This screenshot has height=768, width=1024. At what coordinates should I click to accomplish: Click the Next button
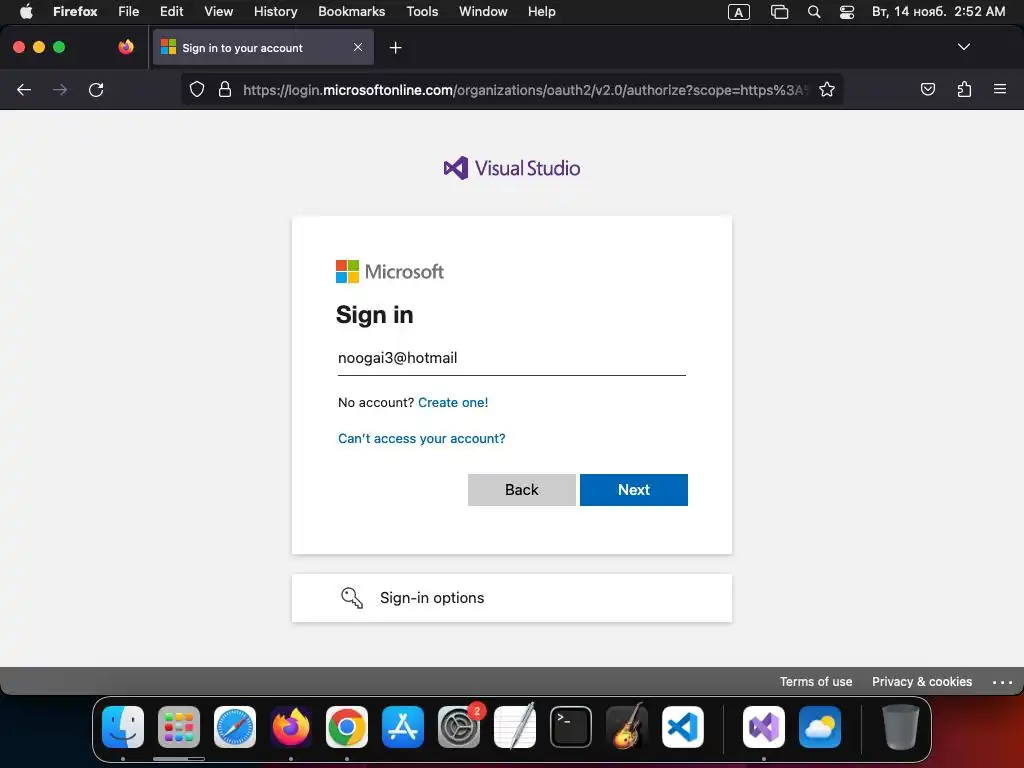(633, 490)
